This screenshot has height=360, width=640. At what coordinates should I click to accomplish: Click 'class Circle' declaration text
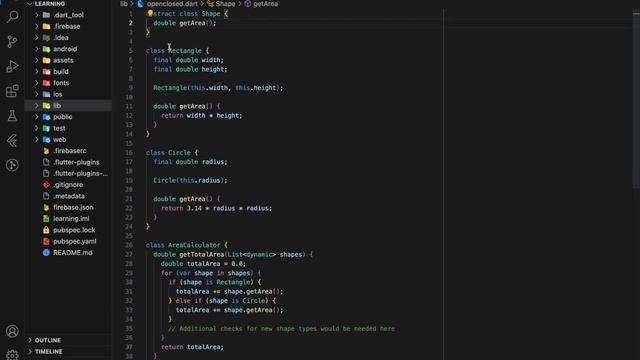(x=168, y=153)
